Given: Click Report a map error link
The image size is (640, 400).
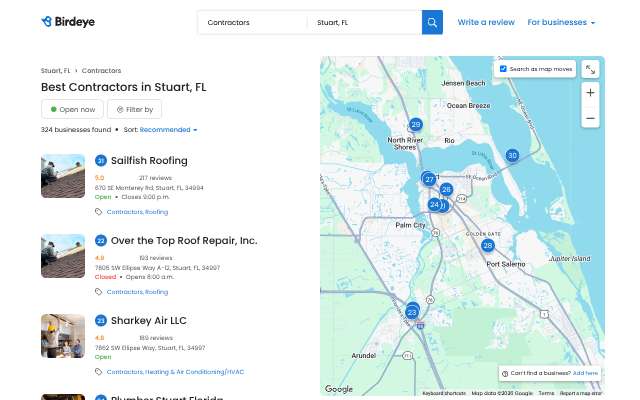Looking at the screenshot, I should click(581, 393).
